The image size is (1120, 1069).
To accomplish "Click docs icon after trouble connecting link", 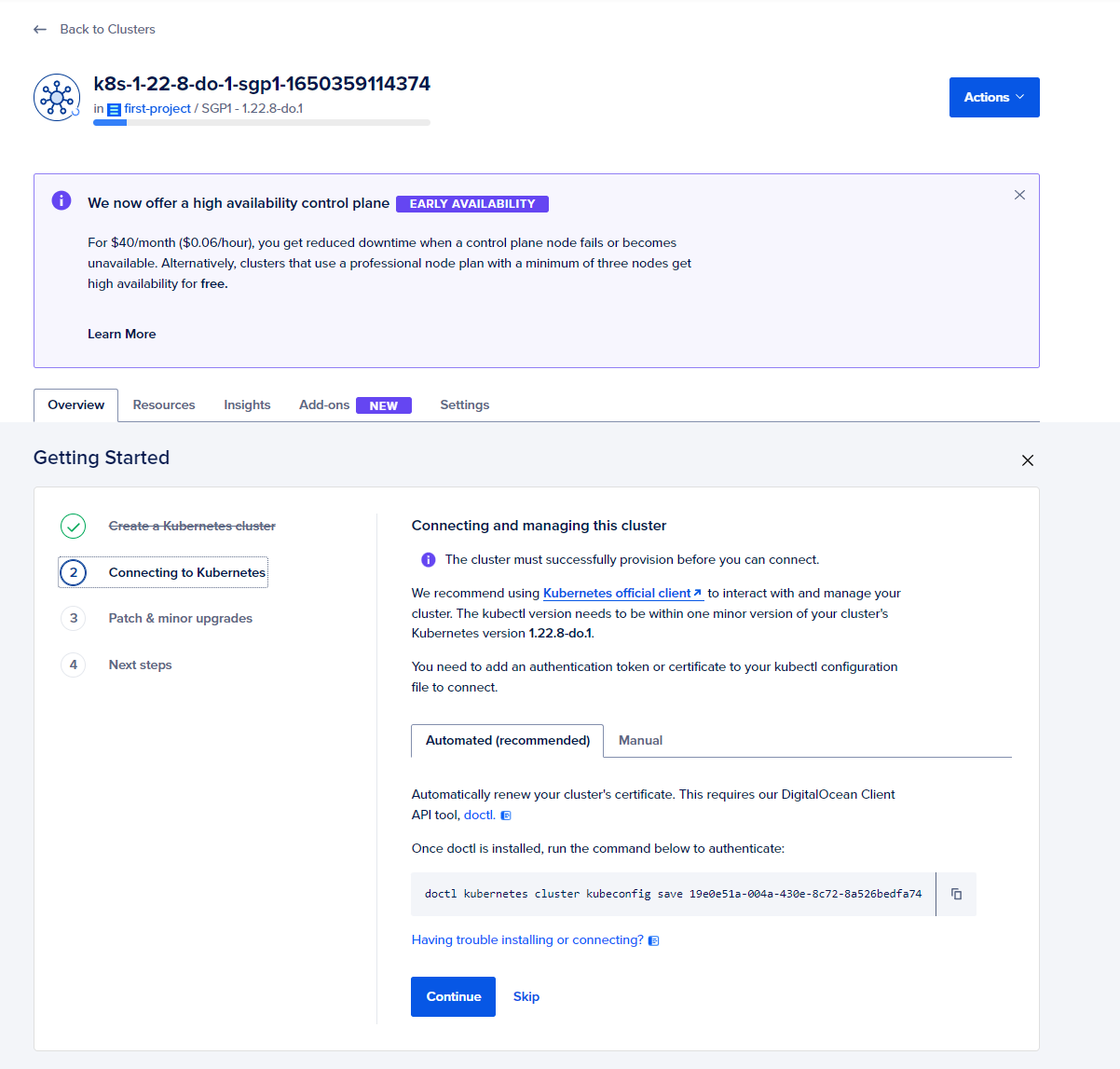I will (654, 941).
